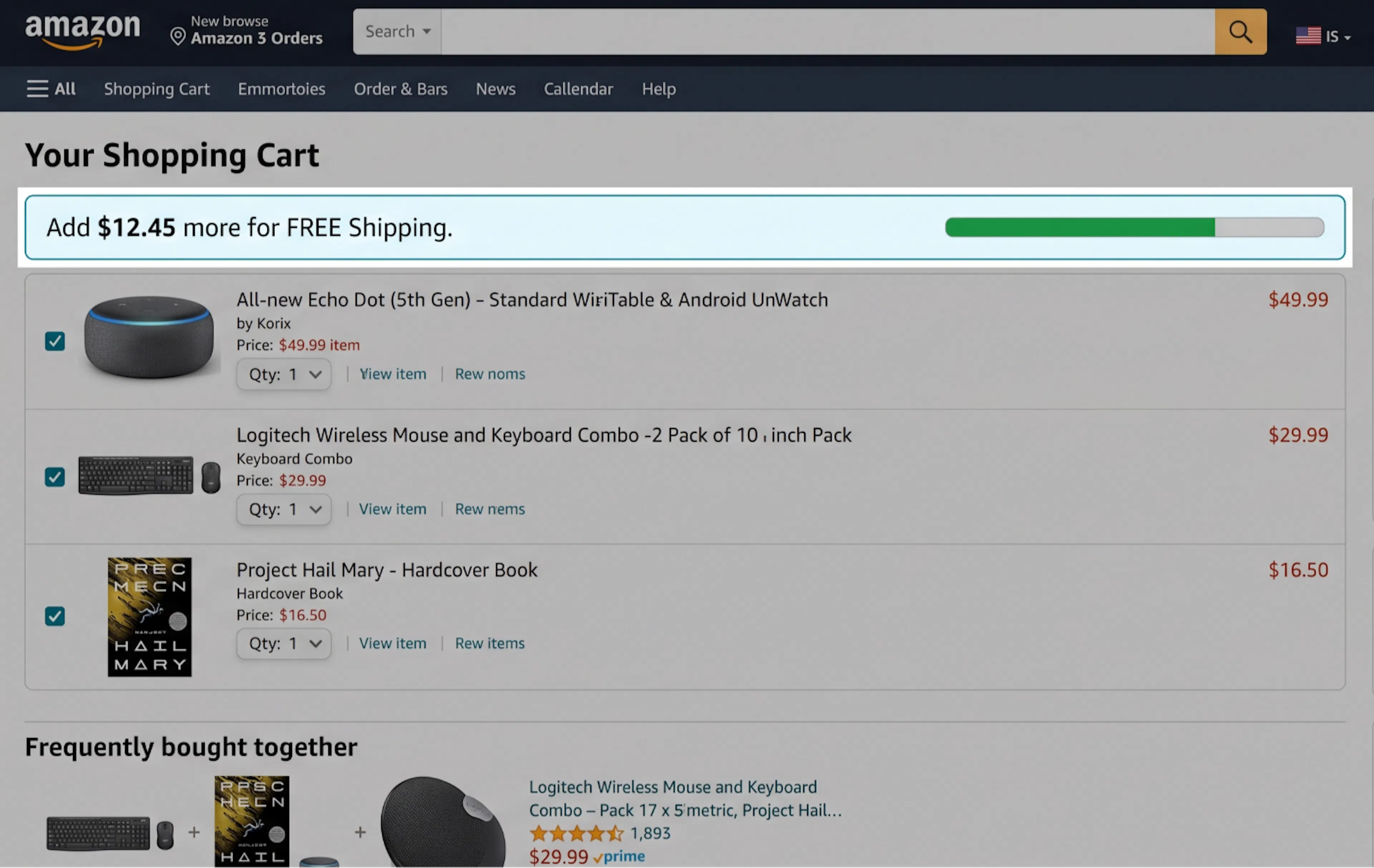This screenshot has width=1374, height=868.
Task: Click the keyboard thumbnail in Frequently bought together
Action: (110, 833)
